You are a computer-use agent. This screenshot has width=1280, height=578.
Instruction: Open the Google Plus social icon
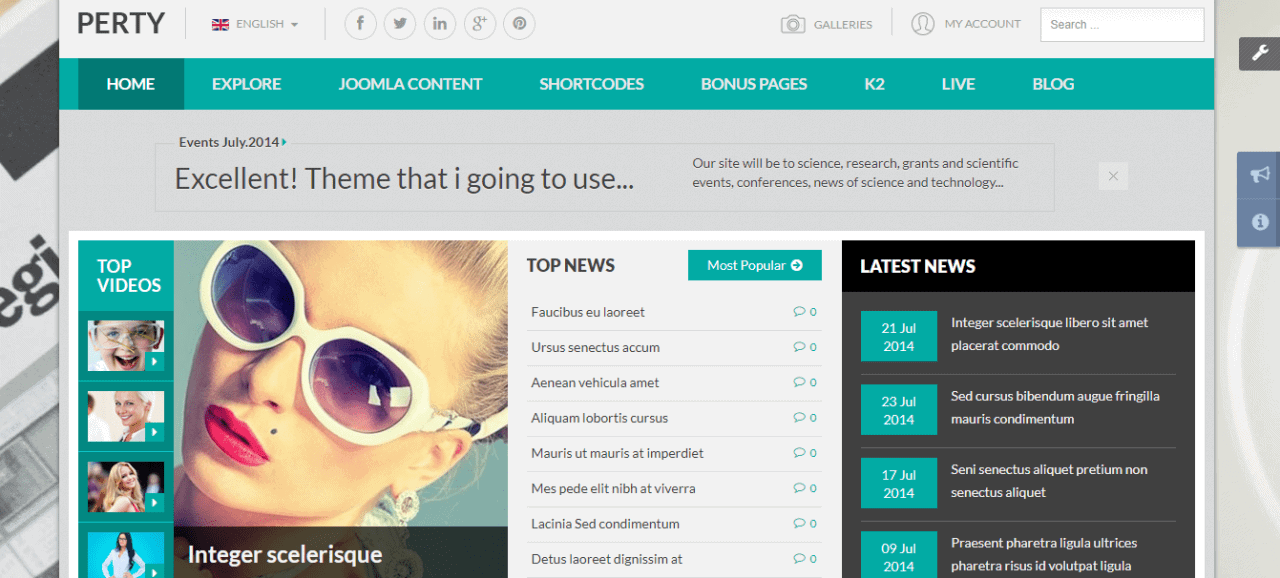tap(479, 24)
